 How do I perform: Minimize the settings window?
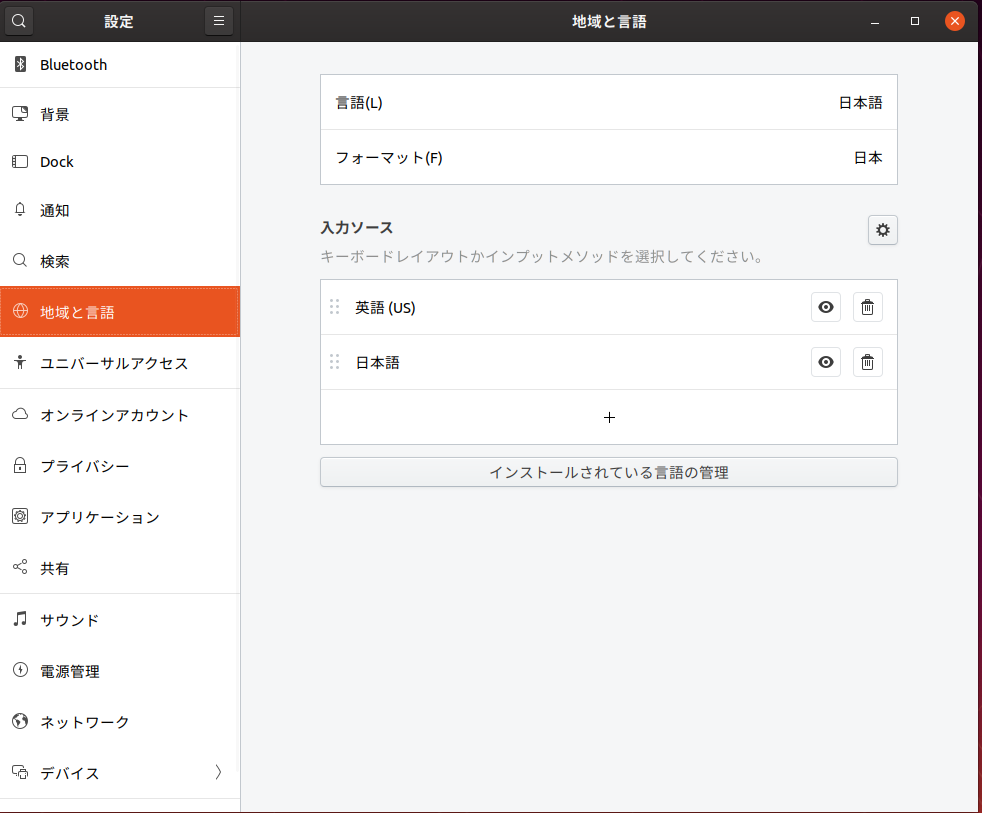pos(875,21)
